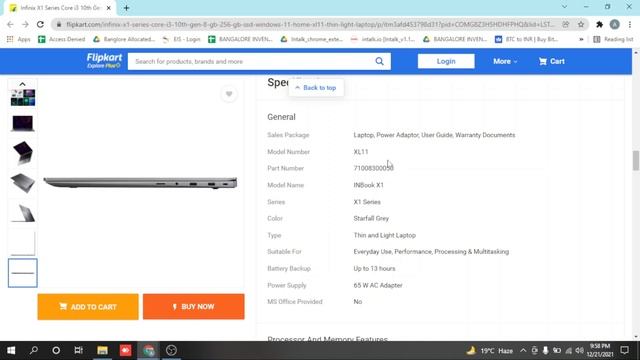Open a new browser tab

coord(127,8)
